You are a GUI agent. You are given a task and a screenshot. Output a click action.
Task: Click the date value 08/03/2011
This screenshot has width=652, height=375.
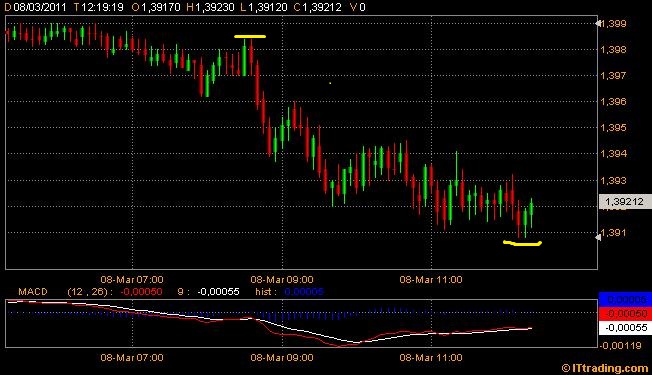click(40, 7)
